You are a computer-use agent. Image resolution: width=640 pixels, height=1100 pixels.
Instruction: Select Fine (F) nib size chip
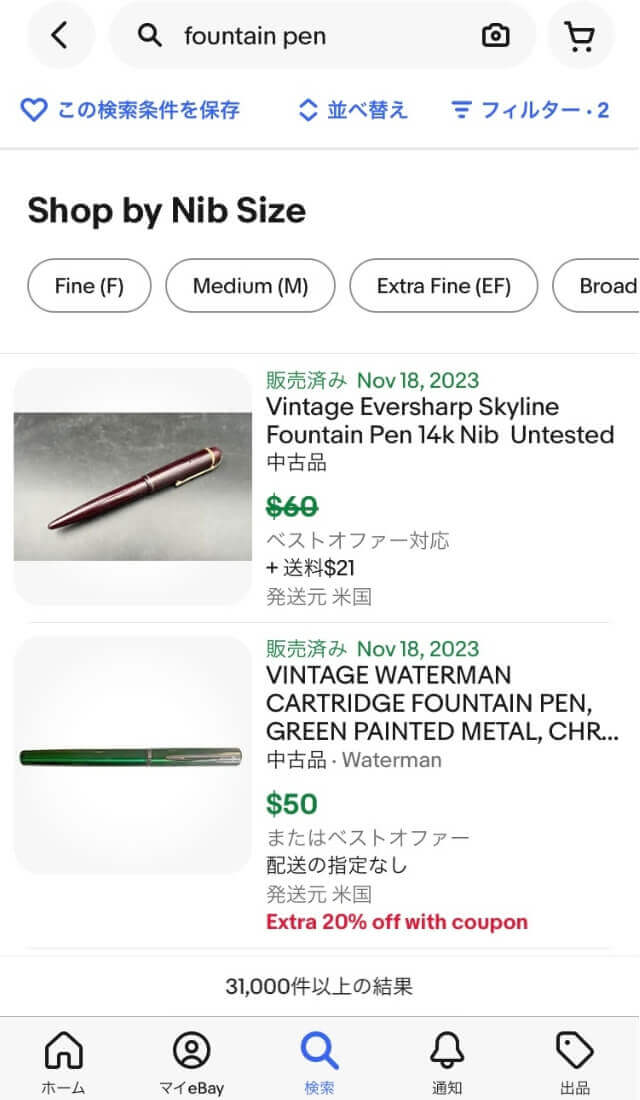pos(89,286)
